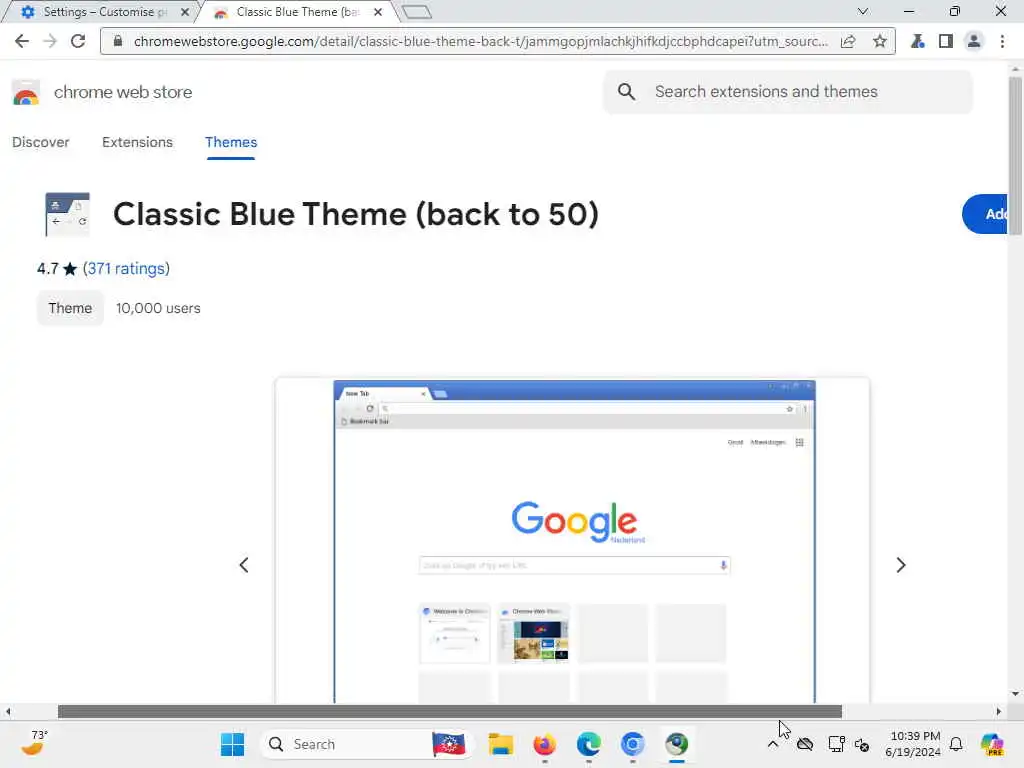
Task: Open the new tab button
Action: 417,12
